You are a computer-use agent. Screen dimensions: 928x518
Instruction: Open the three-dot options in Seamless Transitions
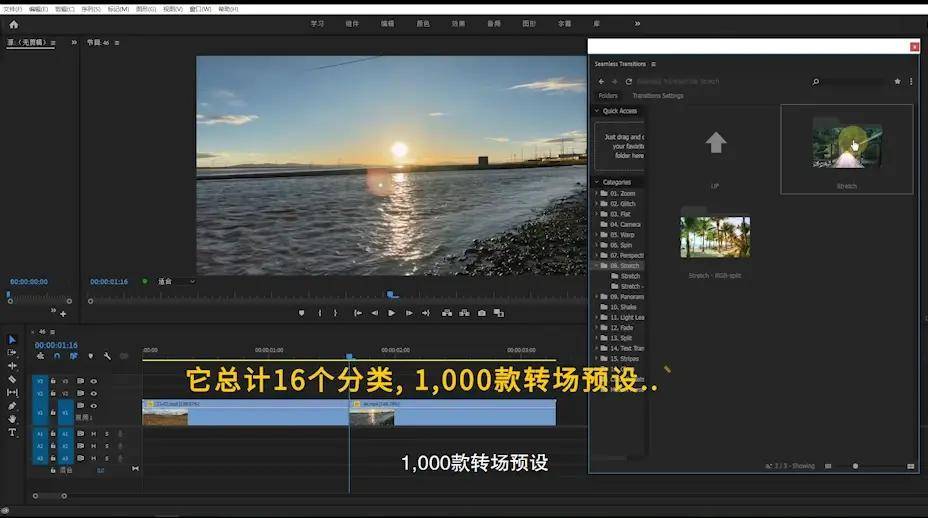pyautogui.click(x=911, y=81)
